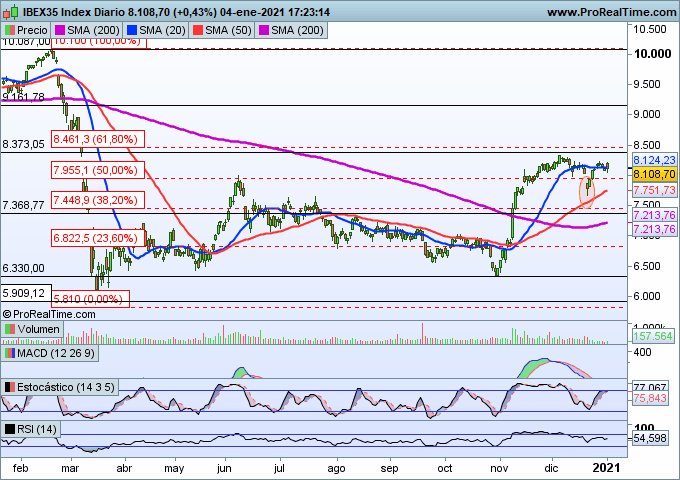This screenshot has width=680, height=480.
Task: Click the 8.373,05 horizontal level label
Action: 24,144
